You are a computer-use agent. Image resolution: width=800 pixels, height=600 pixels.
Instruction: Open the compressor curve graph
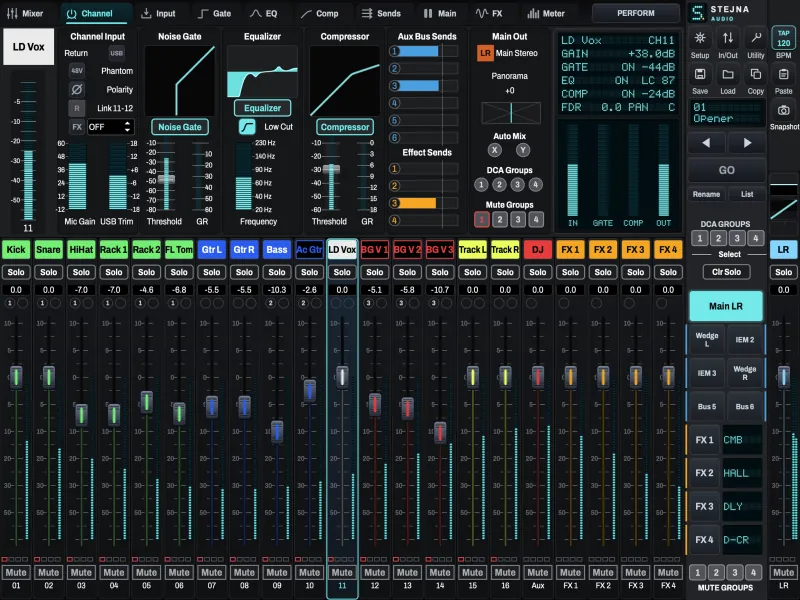coord(344,81)
